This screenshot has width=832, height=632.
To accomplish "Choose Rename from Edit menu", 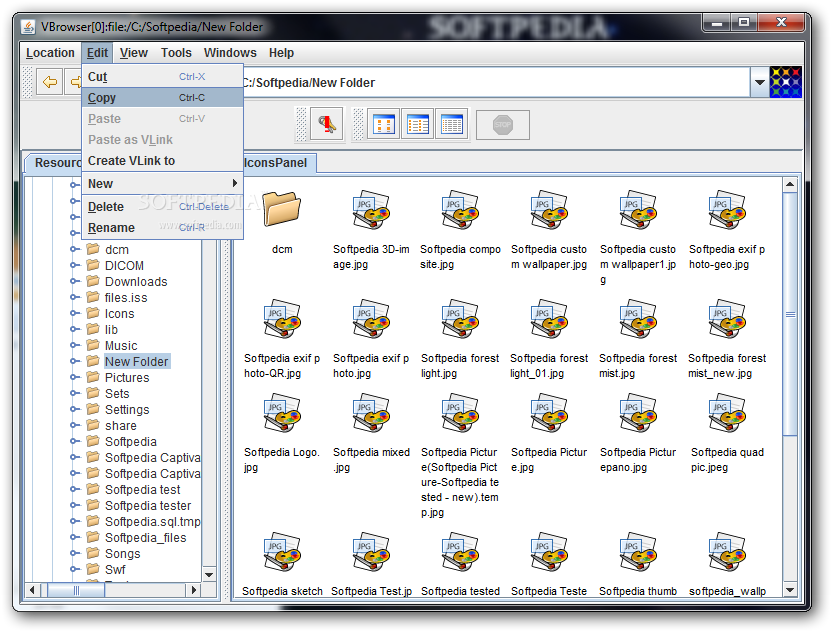I will (162, 228).
